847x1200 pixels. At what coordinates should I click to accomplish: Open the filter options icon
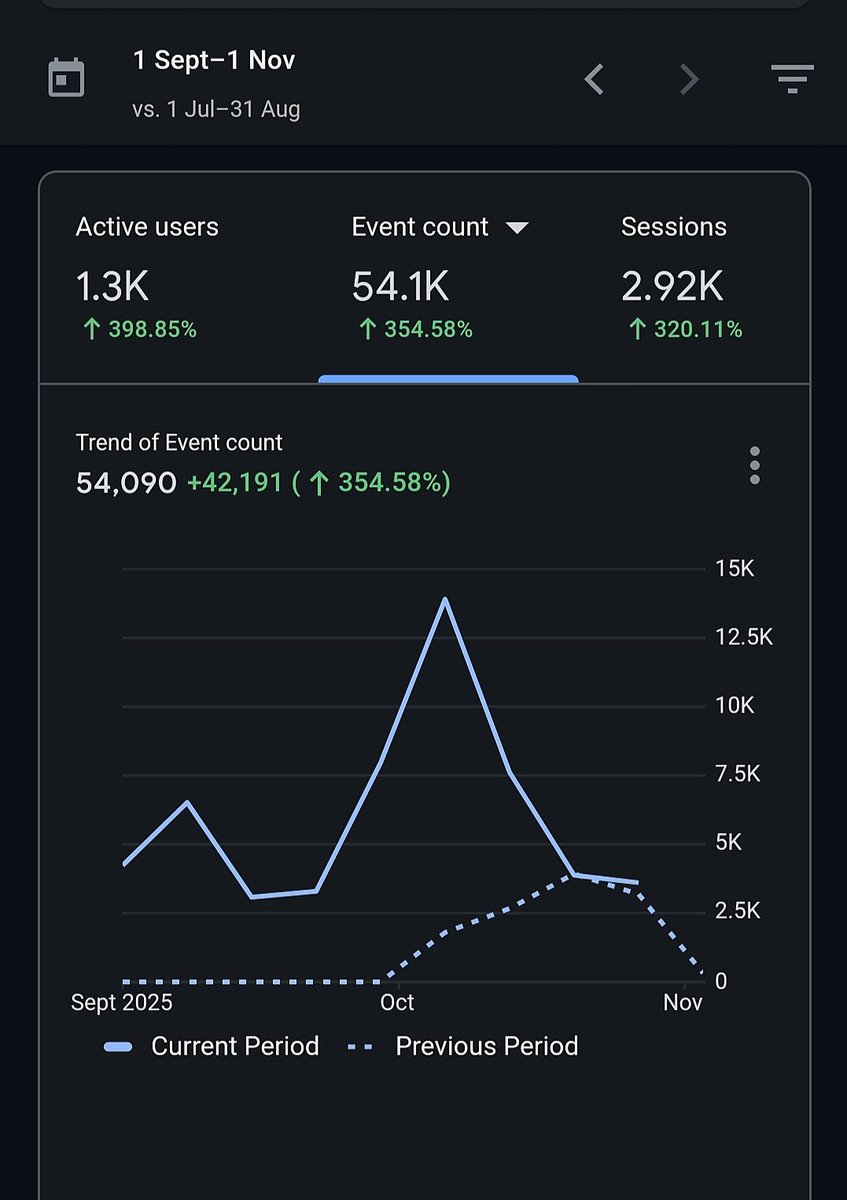(792, 78)
